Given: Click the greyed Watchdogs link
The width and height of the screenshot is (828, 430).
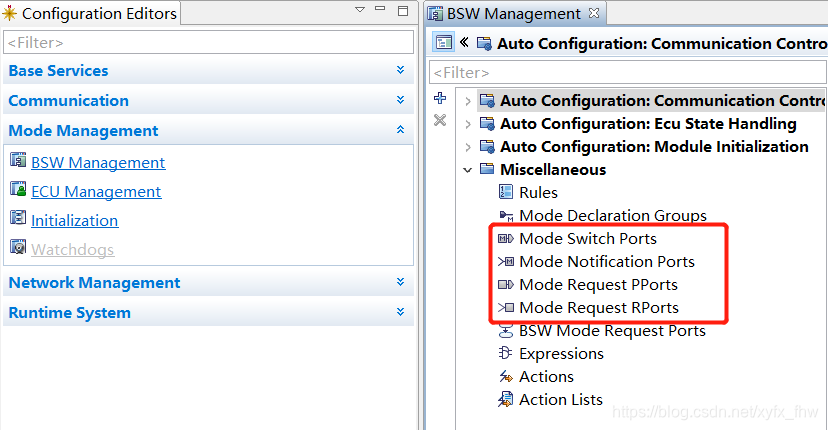Looking at the screenshot, I should pyautogui.click(x=72, y=249).
